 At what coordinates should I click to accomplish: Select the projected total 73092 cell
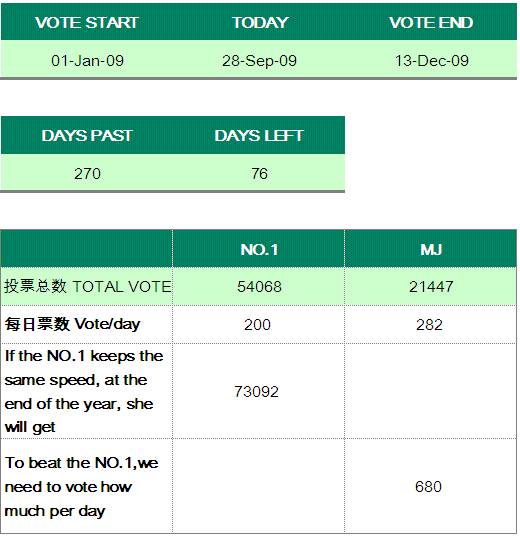259,391
